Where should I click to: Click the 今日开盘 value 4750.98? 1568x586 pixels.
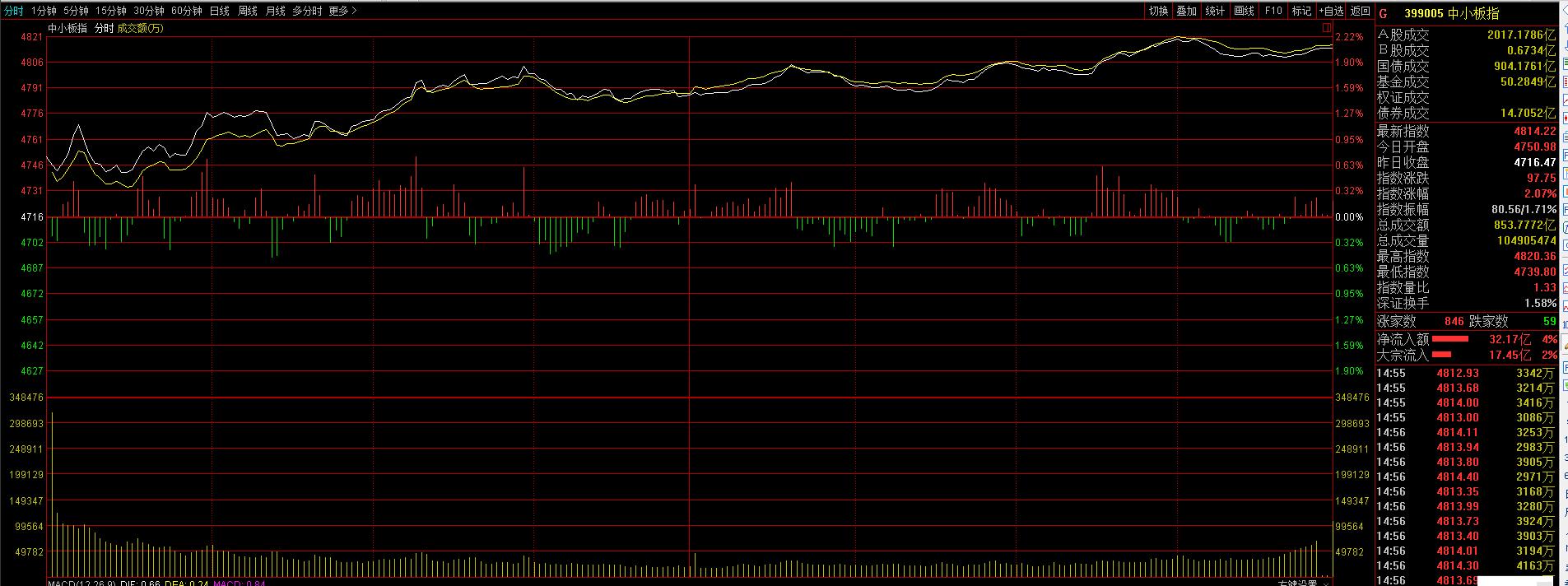click(x=1535, y=146)
